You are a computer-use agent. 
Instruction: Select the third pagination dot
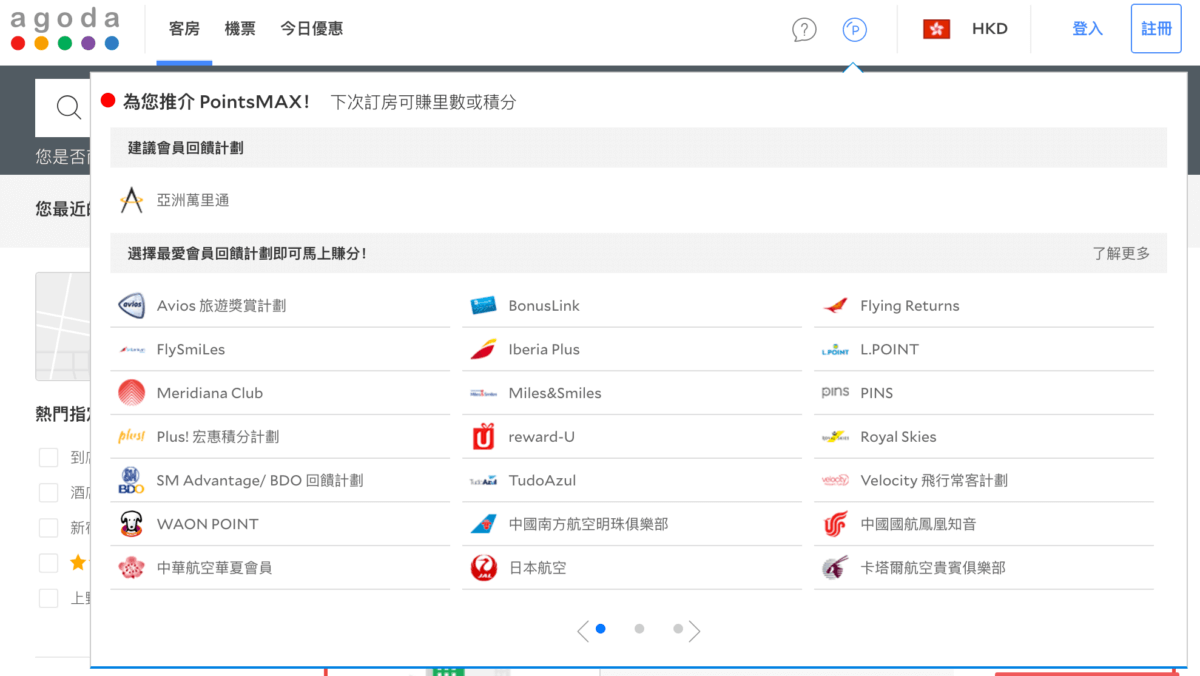tap(678, 629)
